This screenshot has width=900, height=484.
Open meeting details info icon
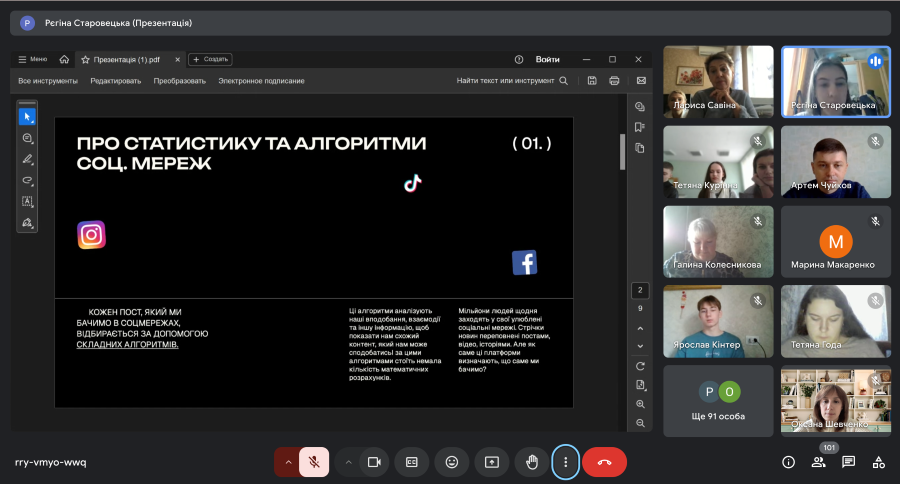pos(789,462)
